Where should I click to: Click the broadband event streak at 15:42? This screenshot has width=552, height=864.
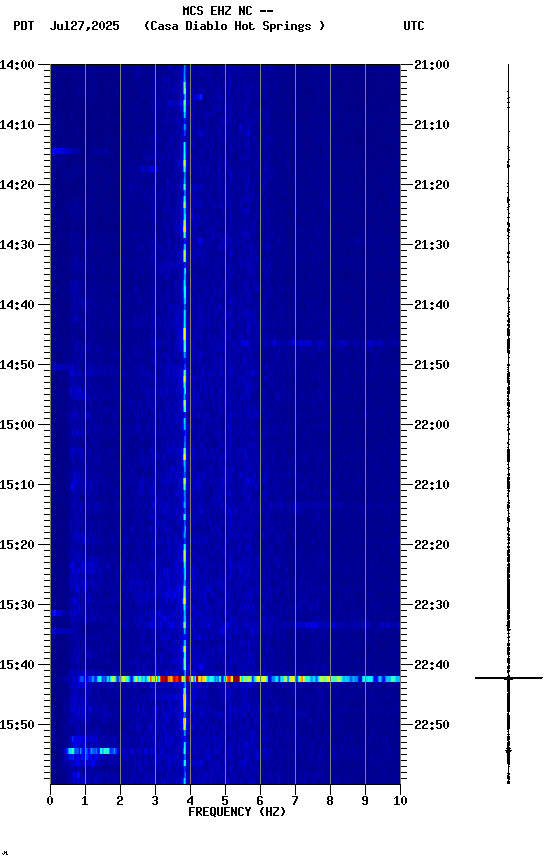tap(240, 679)
